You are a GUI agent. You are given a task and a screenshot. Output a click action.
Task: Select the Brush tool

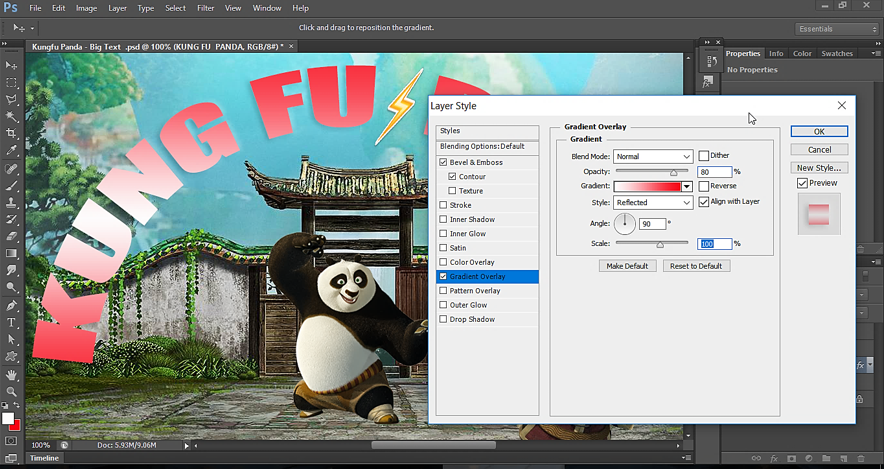tap(11, 186)
